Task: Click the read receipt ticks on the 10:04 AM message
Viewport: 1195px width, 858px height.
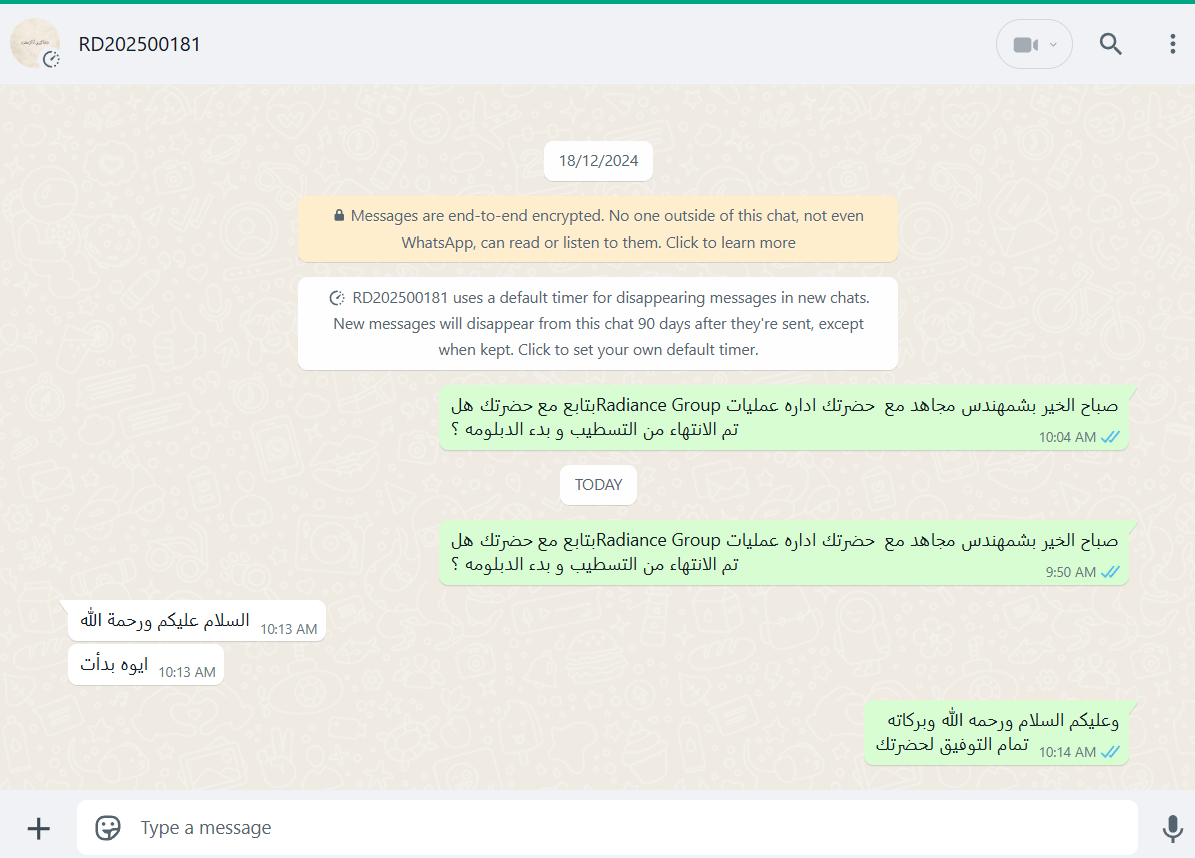Action: point(1110,437)
